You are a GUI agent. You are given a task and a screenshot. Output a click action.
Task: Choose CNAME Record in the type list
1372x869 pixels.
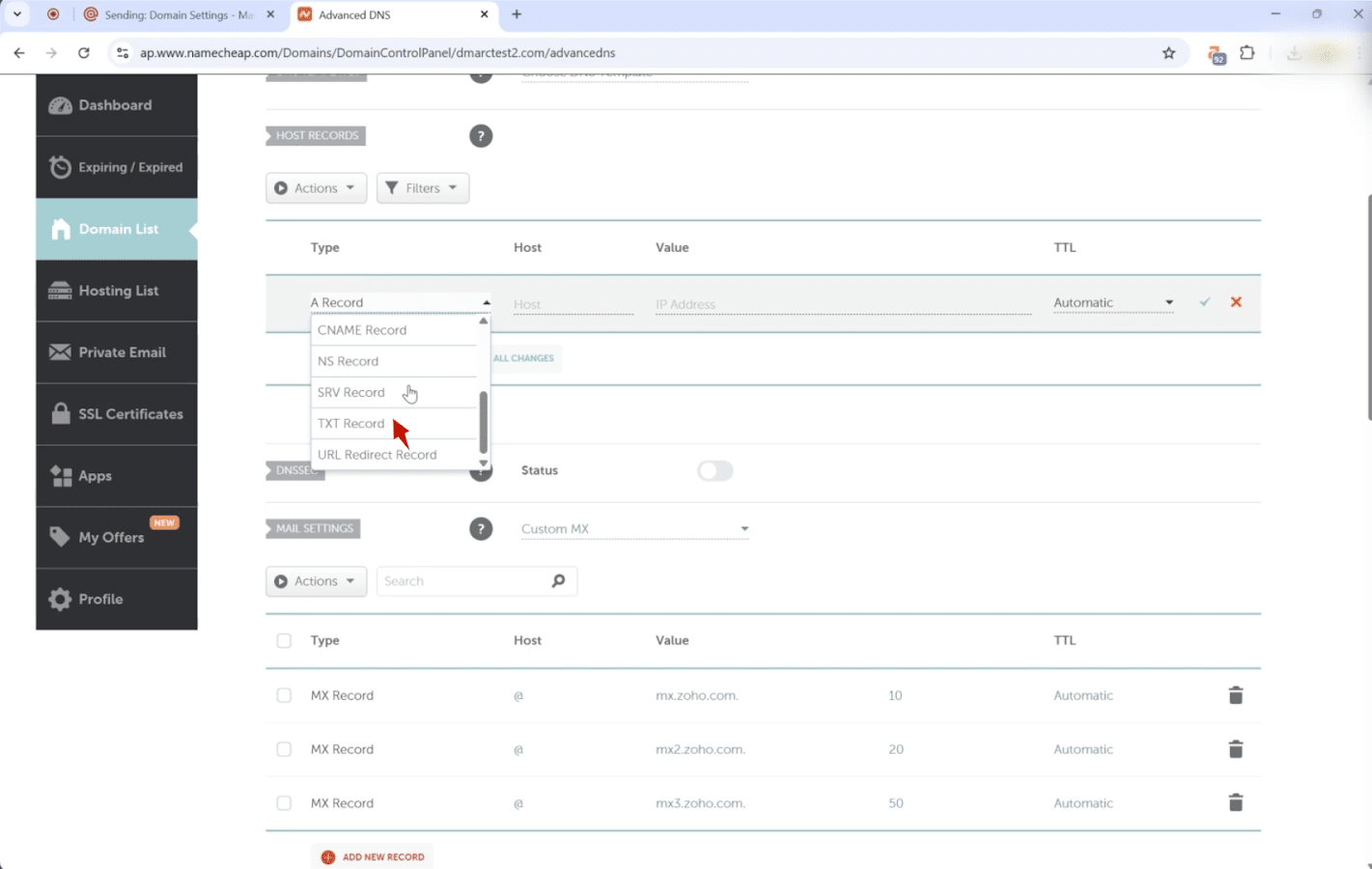tap(362, 330)
